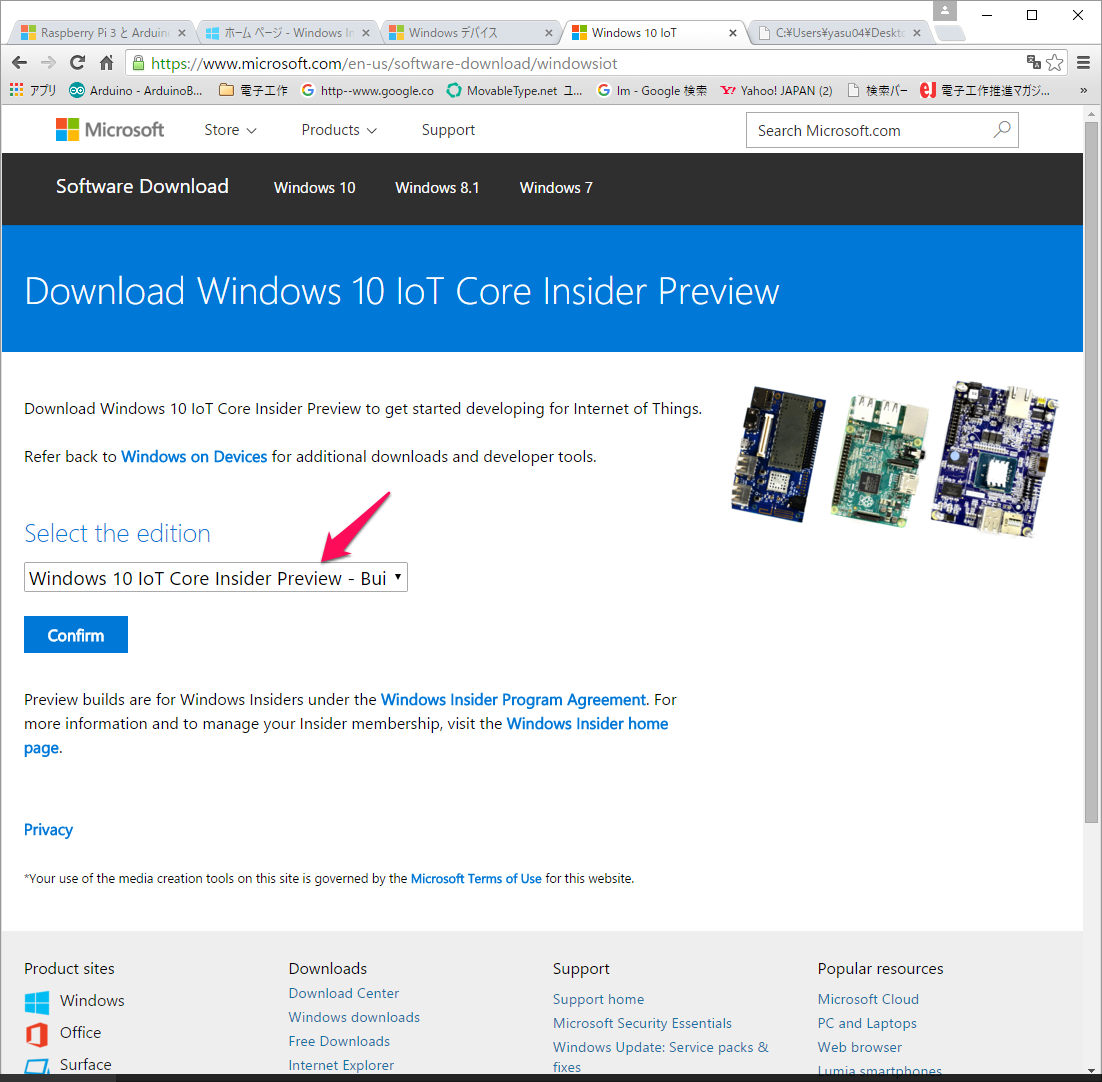Open the Microsoft Security Essentials link
The image size is (1102, 1082).
[642, 1023]
